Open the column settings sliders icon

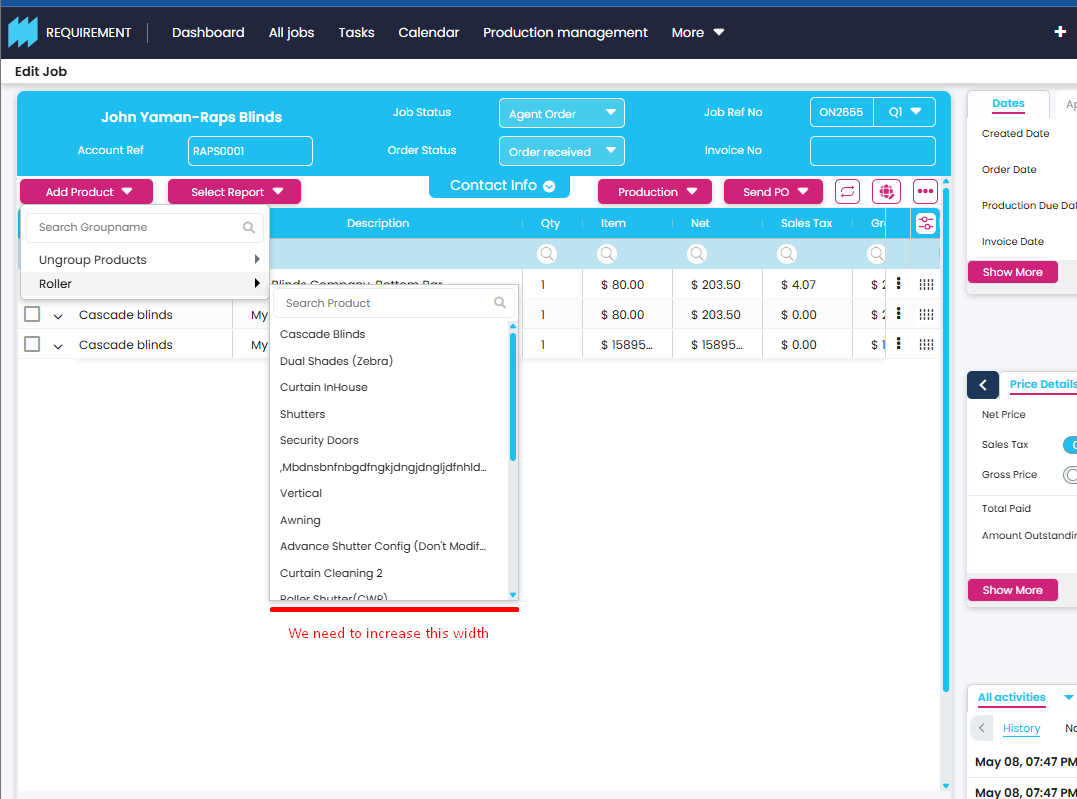point(925,224)
